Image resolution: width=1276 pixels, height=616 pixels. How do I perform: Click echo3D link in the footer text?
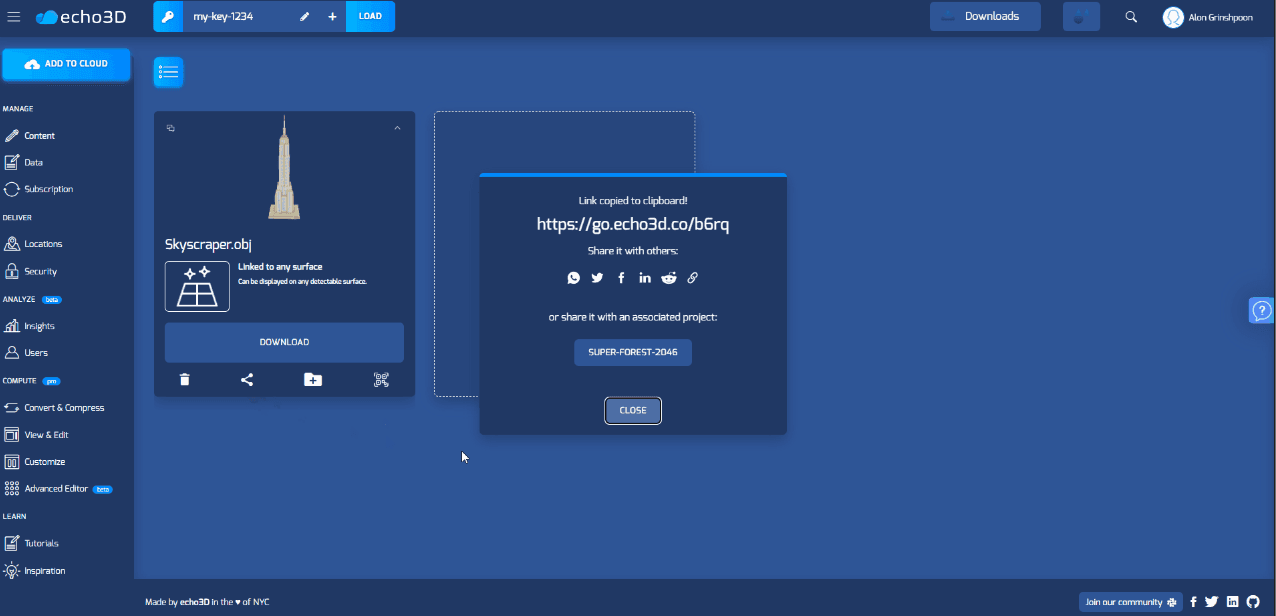pos(195,602)
